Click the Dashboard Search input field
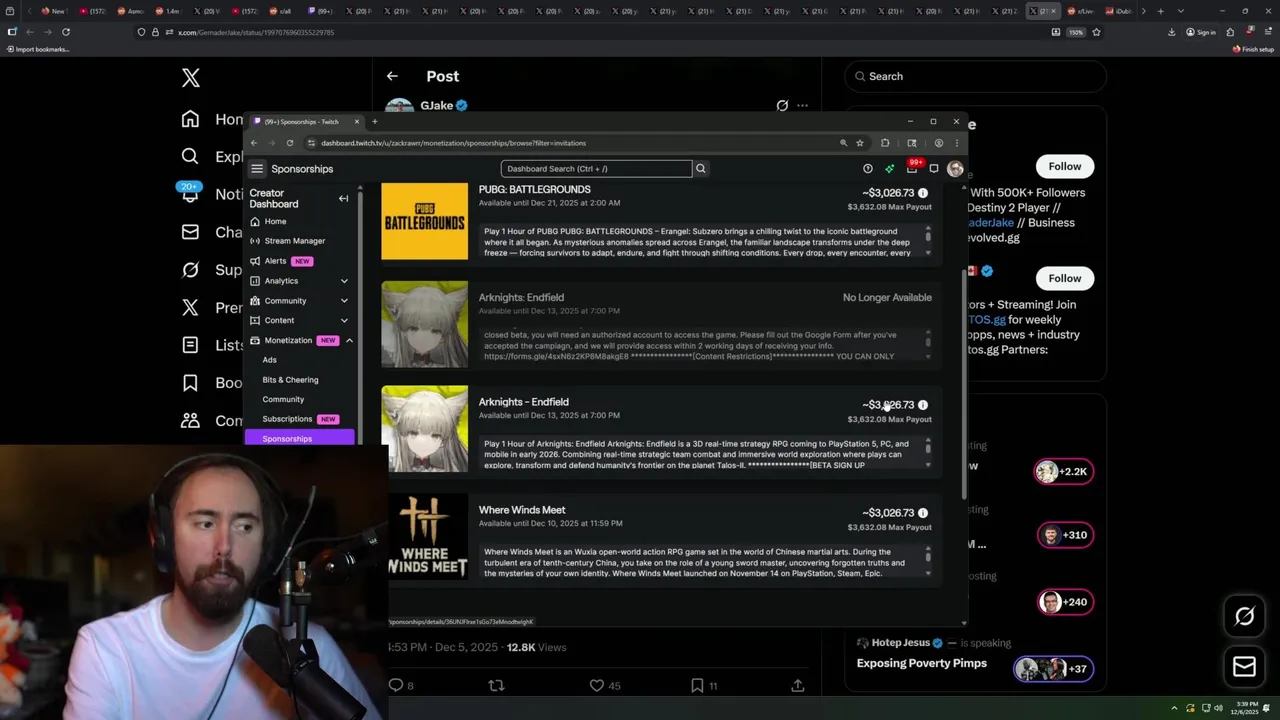Image resolution: width=1280 pixels, height=720 pixels. click(596, 168)
